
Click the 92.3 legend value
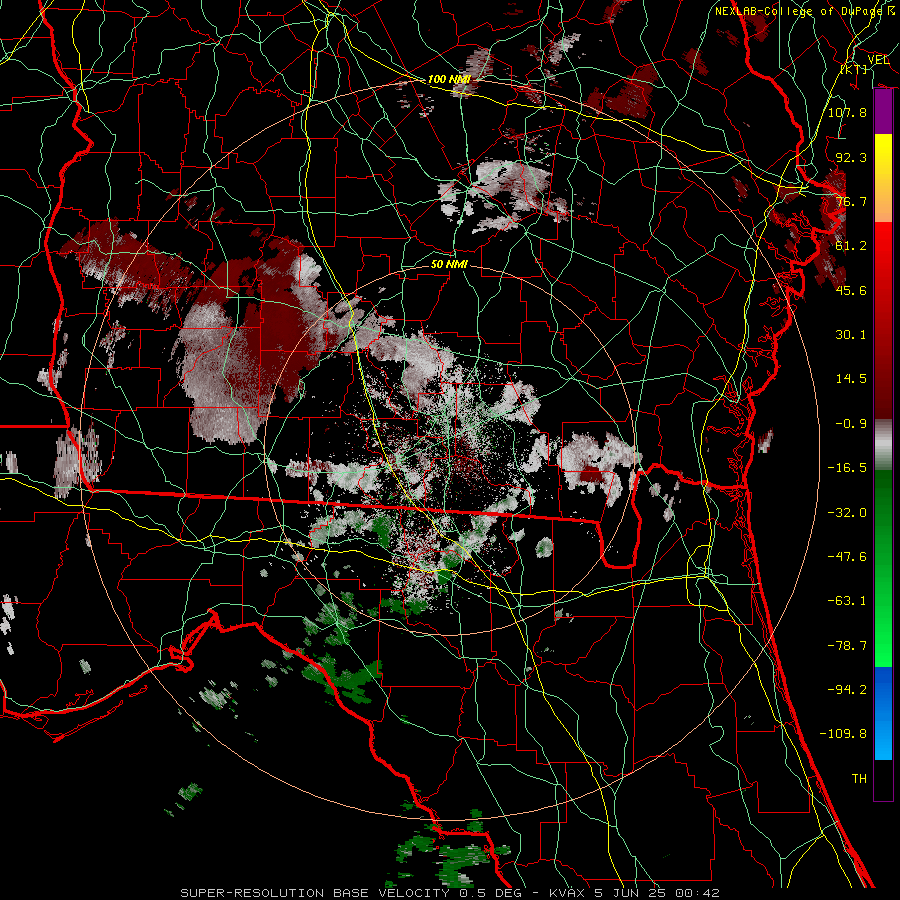(851, 157)
